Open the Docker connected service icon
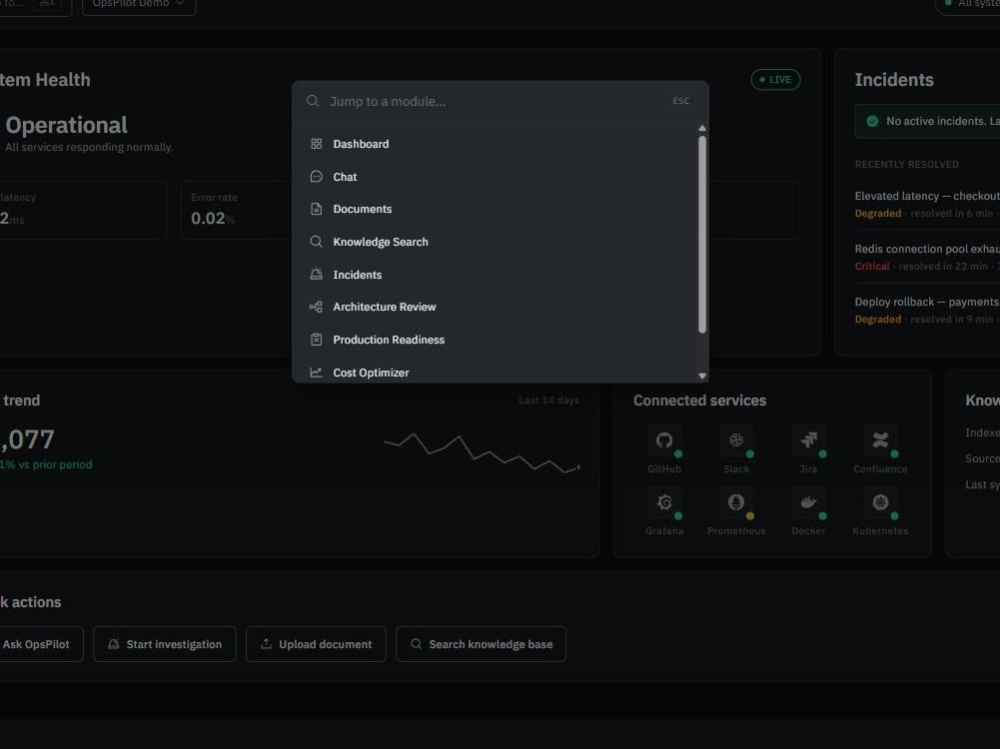Viewport: 1000px width, 749px height. pyautogui.click(x=808, y=503)
